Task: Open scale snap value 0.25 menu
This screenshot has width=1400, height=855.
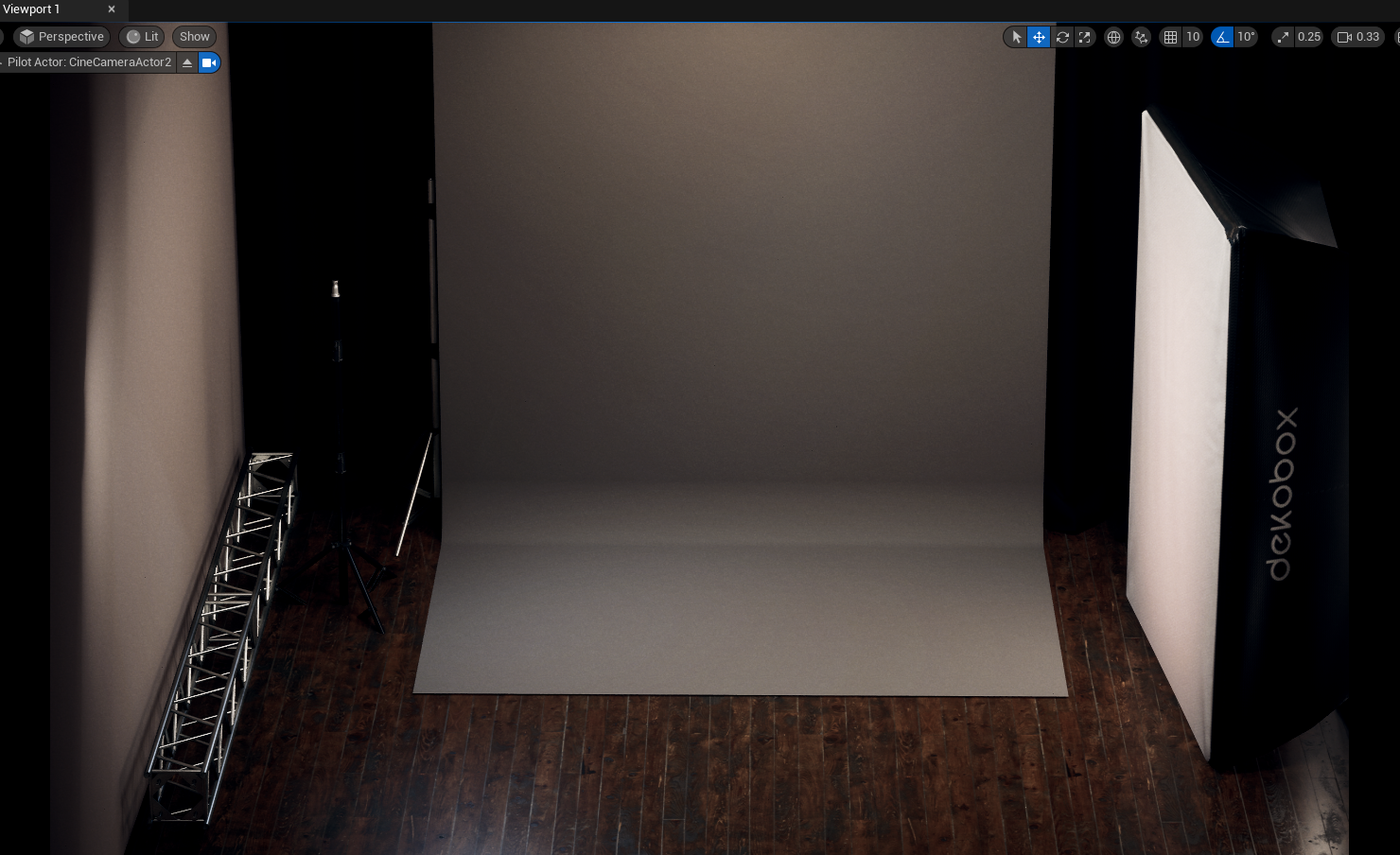Action: click(x=1309, y=37)
